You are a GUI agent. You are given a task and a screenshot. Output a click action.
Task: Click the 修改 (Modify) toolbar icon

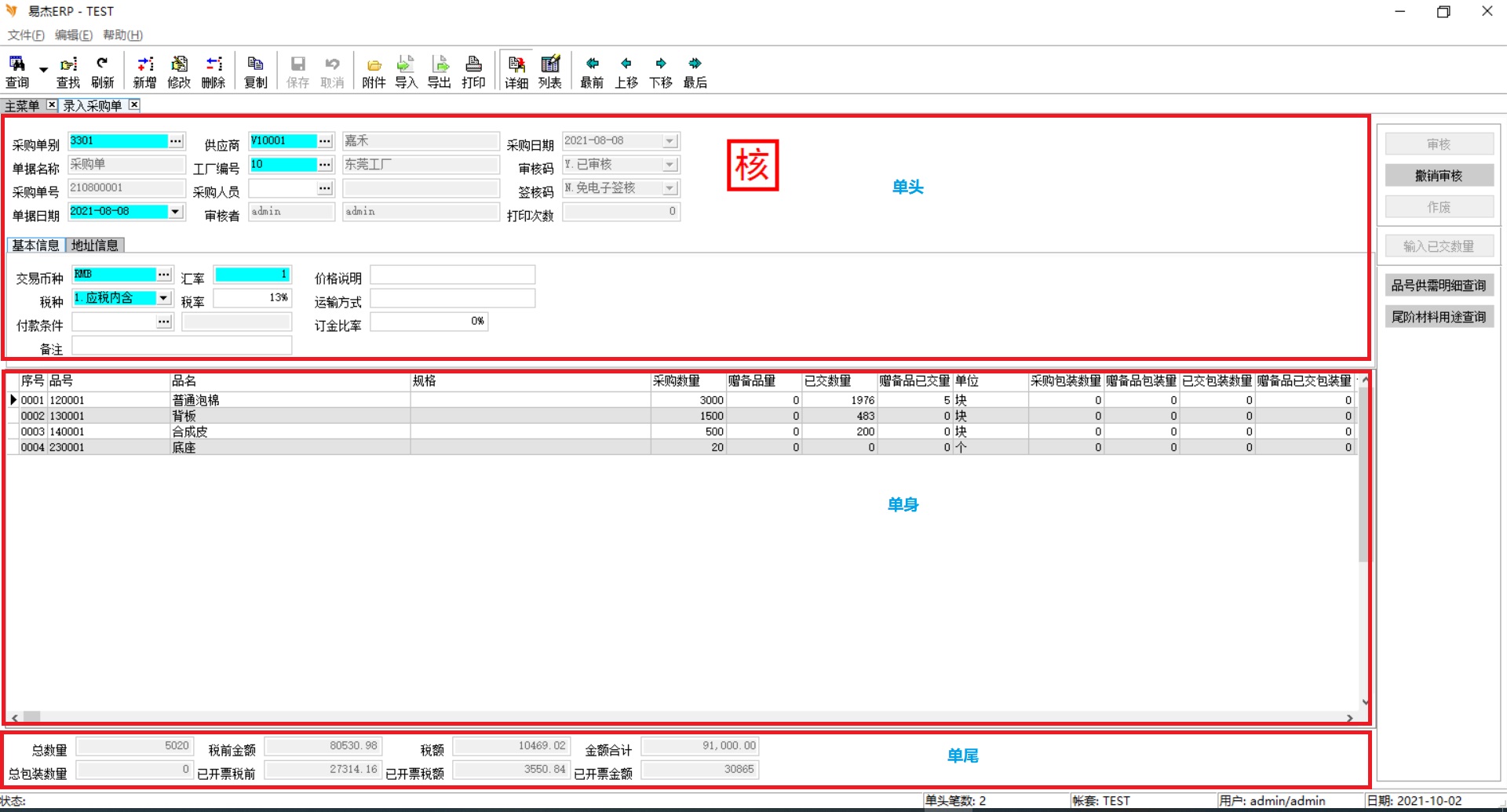tap(179, 71)
